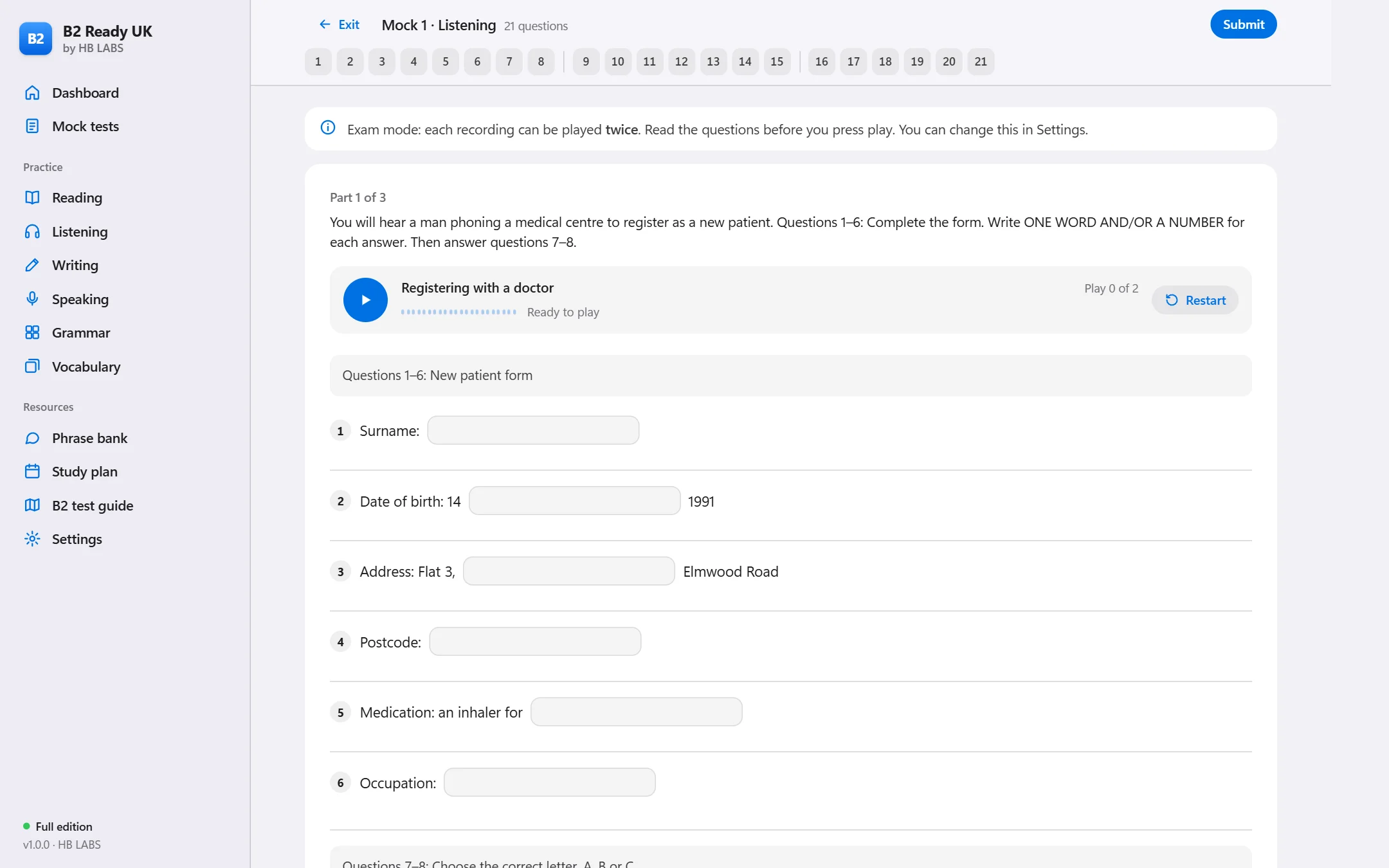Open Dashboard home icon

pyautogui.click(x=32, y=93)
